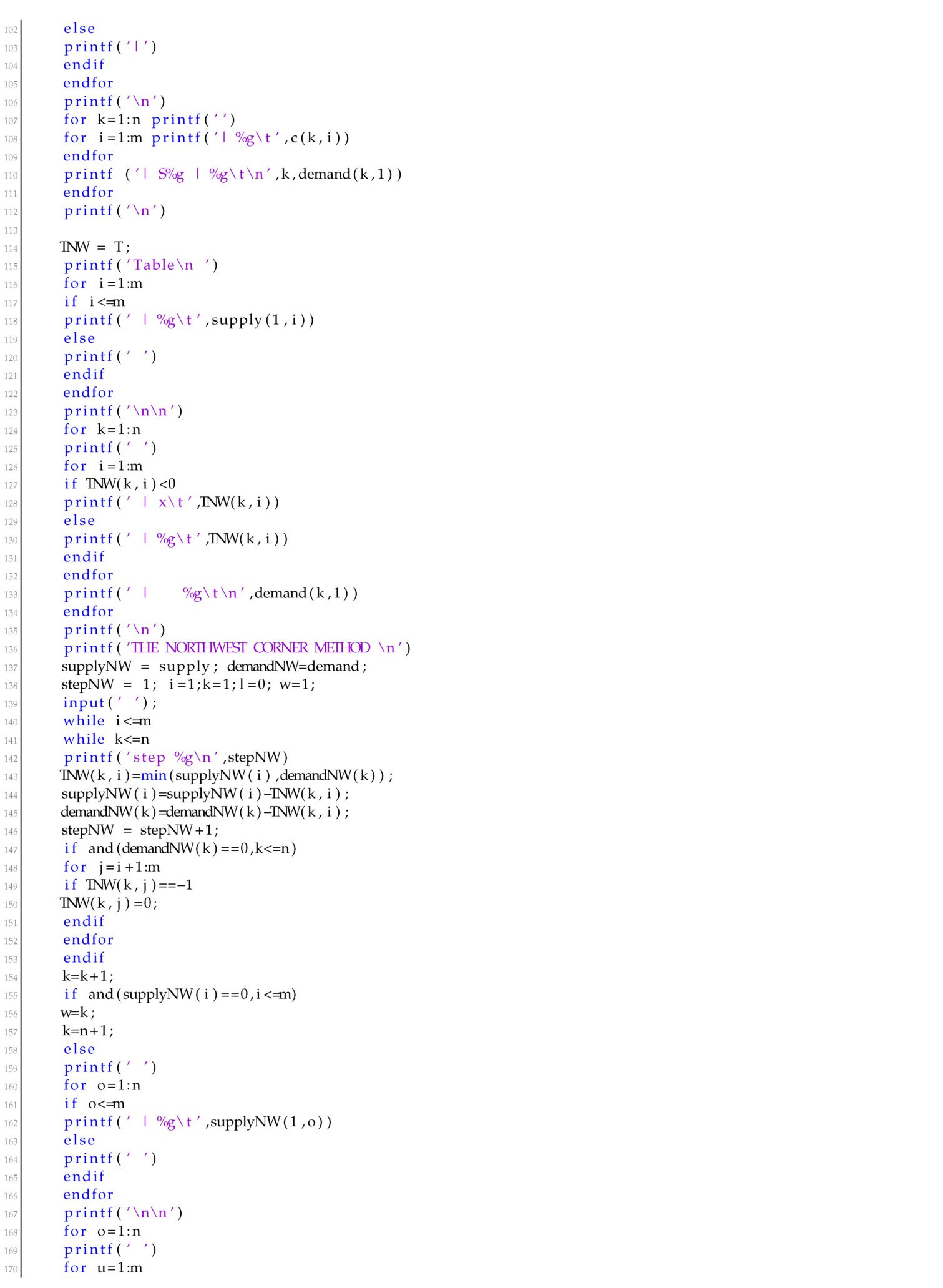Select the "stepNW = 1;" initialization line
943x1288 pixels.
[x=188, y=685]
